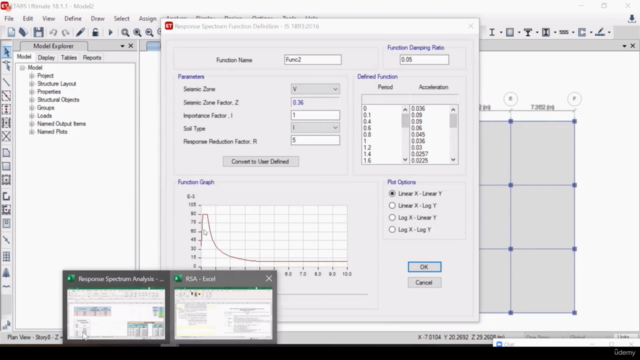The image size is (640, 360).
Task: Click the Acceleration list down scroll arrow
Action: click(x=453, y=160)
